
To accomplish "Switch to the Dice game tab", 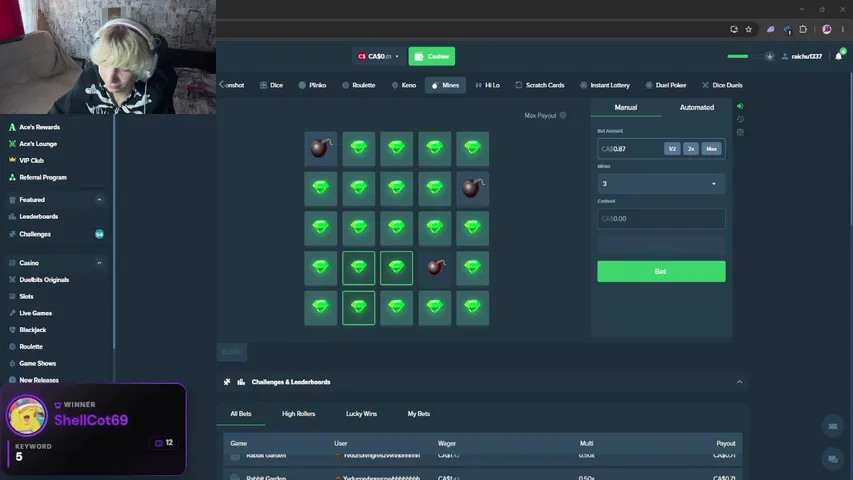I will (271, 85).
